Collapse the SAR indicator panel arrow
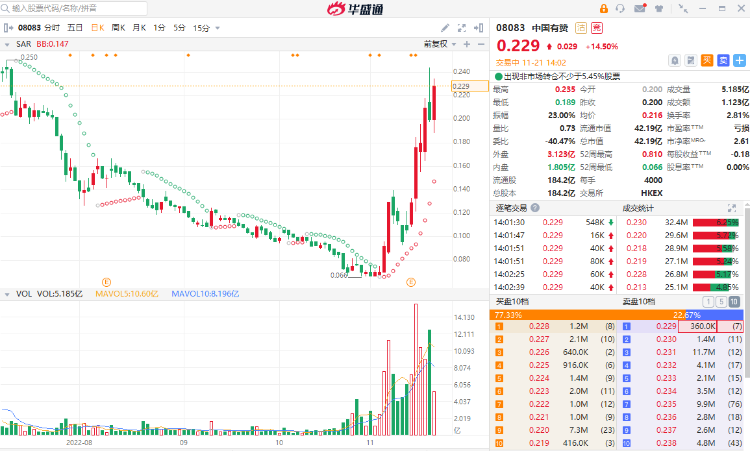This screenshot has height=451, width=750. tap(7, 44)
